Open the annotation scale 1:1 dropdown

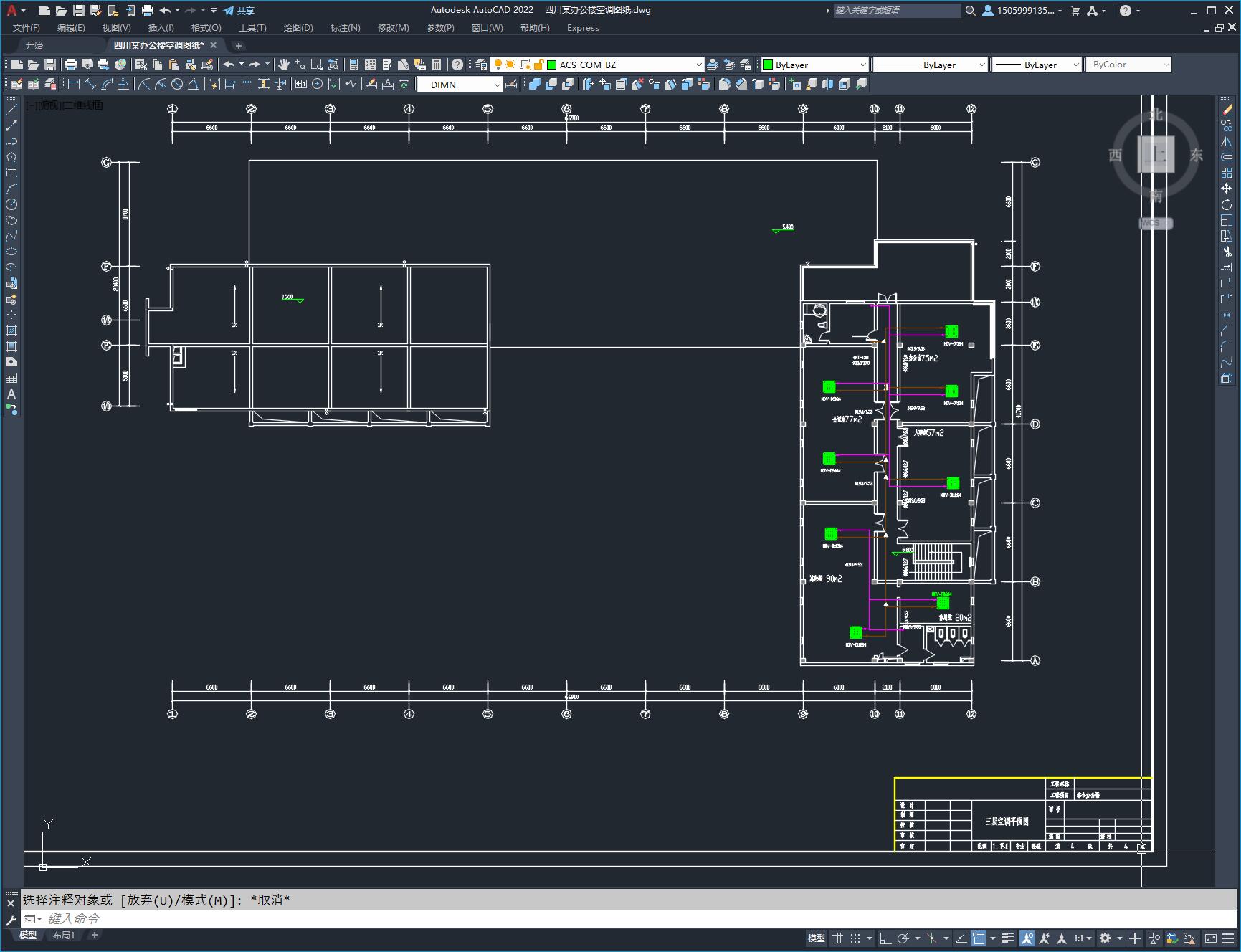point(1083,938)
